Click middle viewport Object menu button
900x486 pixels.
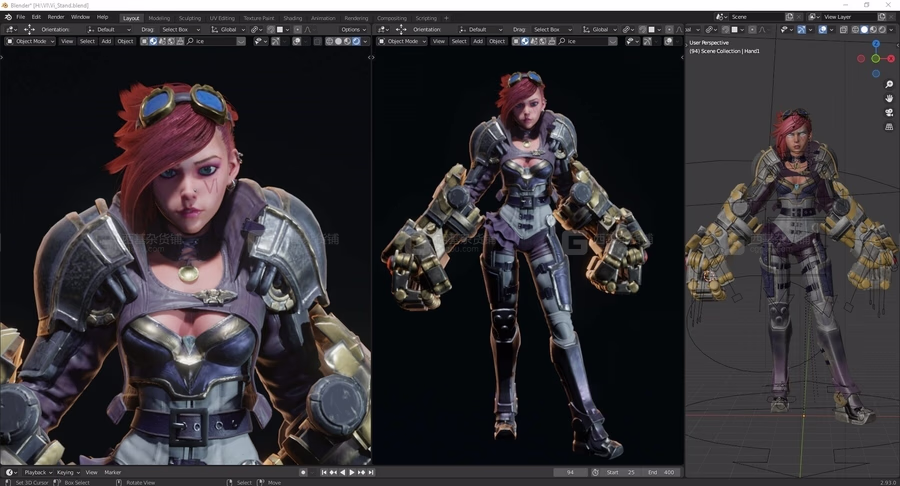497,41
